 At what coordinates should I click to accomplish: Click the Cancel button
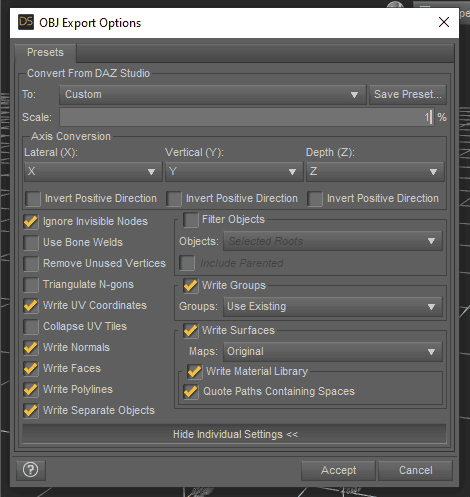pos(416,470)
